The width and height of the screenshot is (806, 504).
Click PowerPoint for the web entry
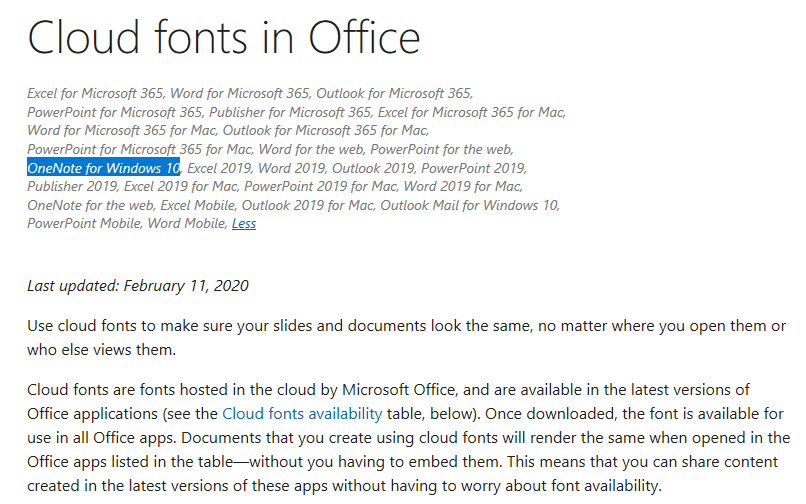click(442, 149)
